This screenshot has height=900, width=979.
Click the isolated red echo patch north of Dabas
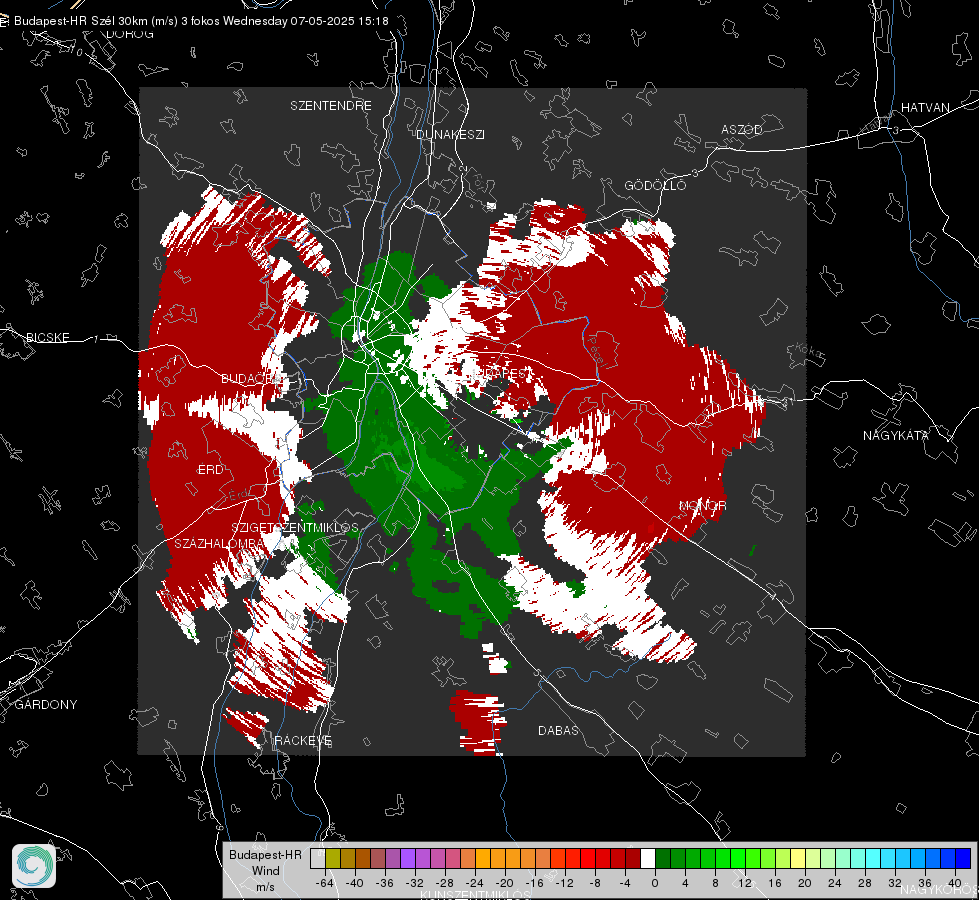[478, 722]
